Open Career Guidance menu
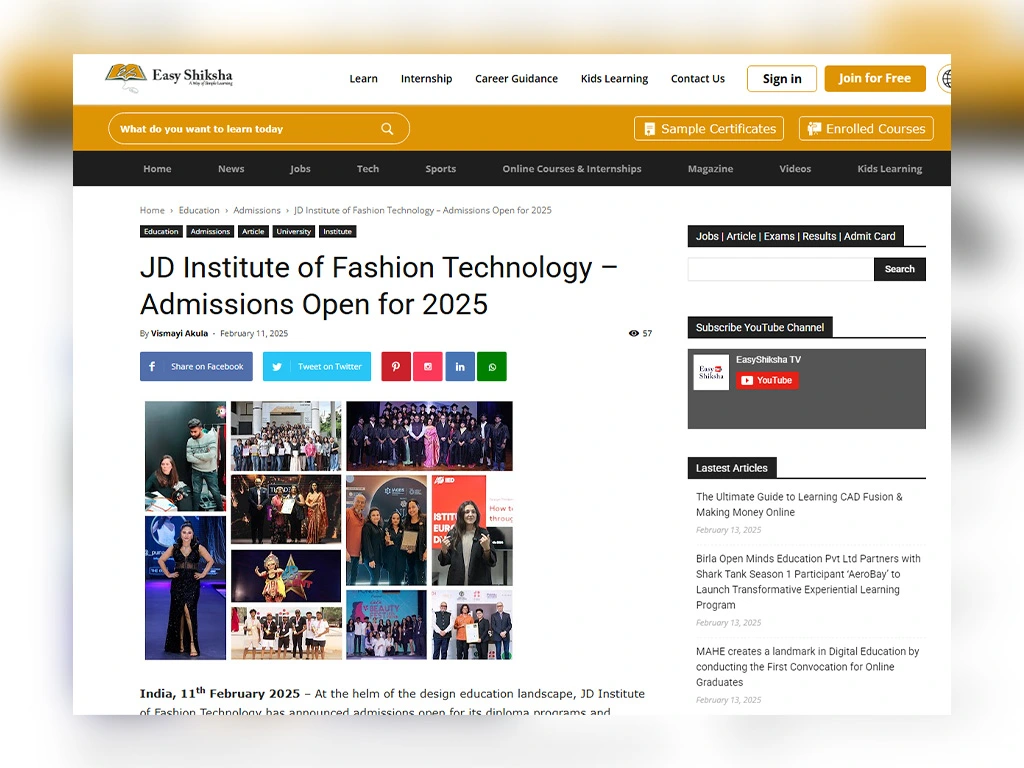This screenshot has width=1024, height=768. [x=516, y=78]
